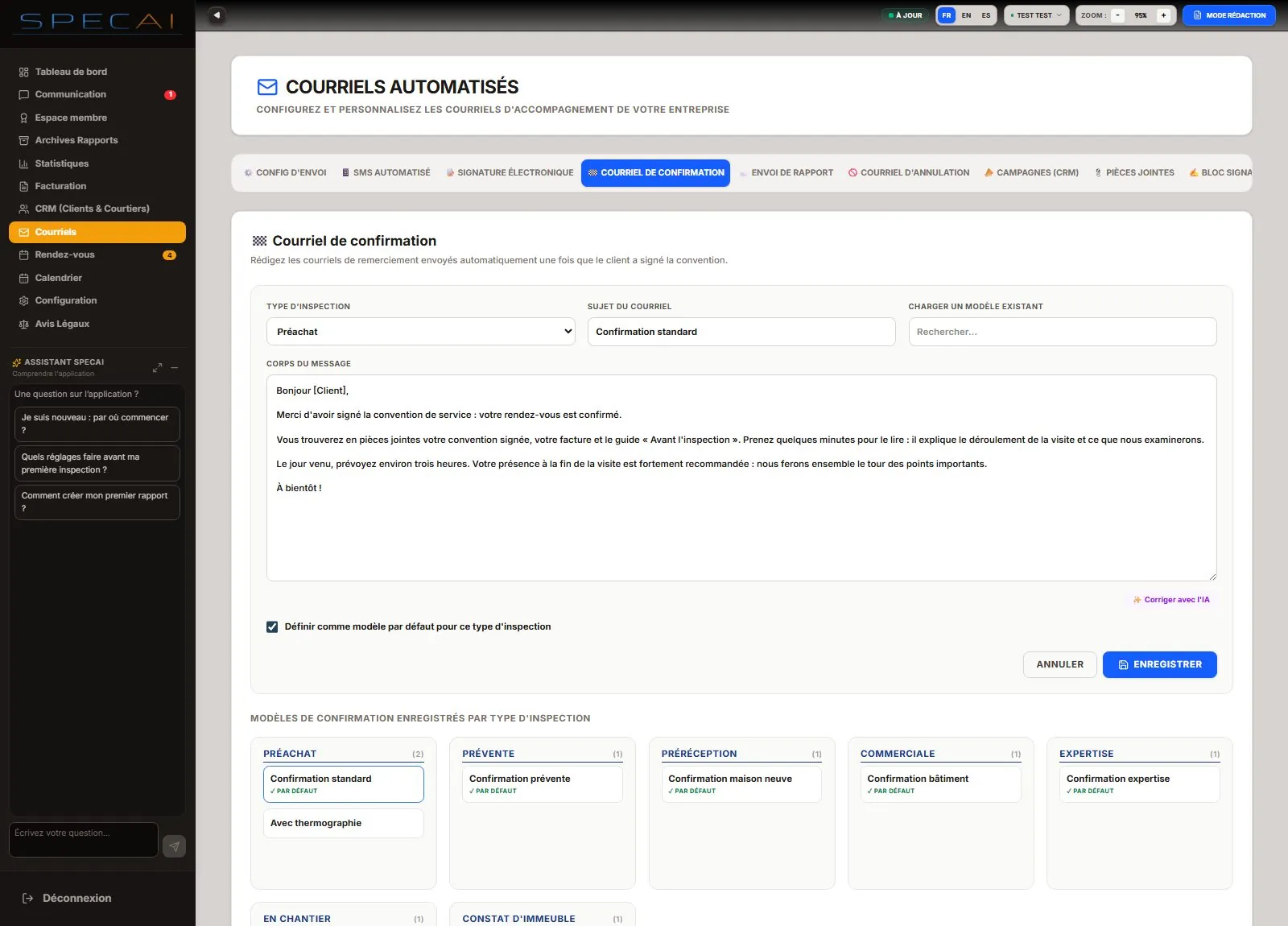
Task: Go to Espace membre
Action: [97, 118]
